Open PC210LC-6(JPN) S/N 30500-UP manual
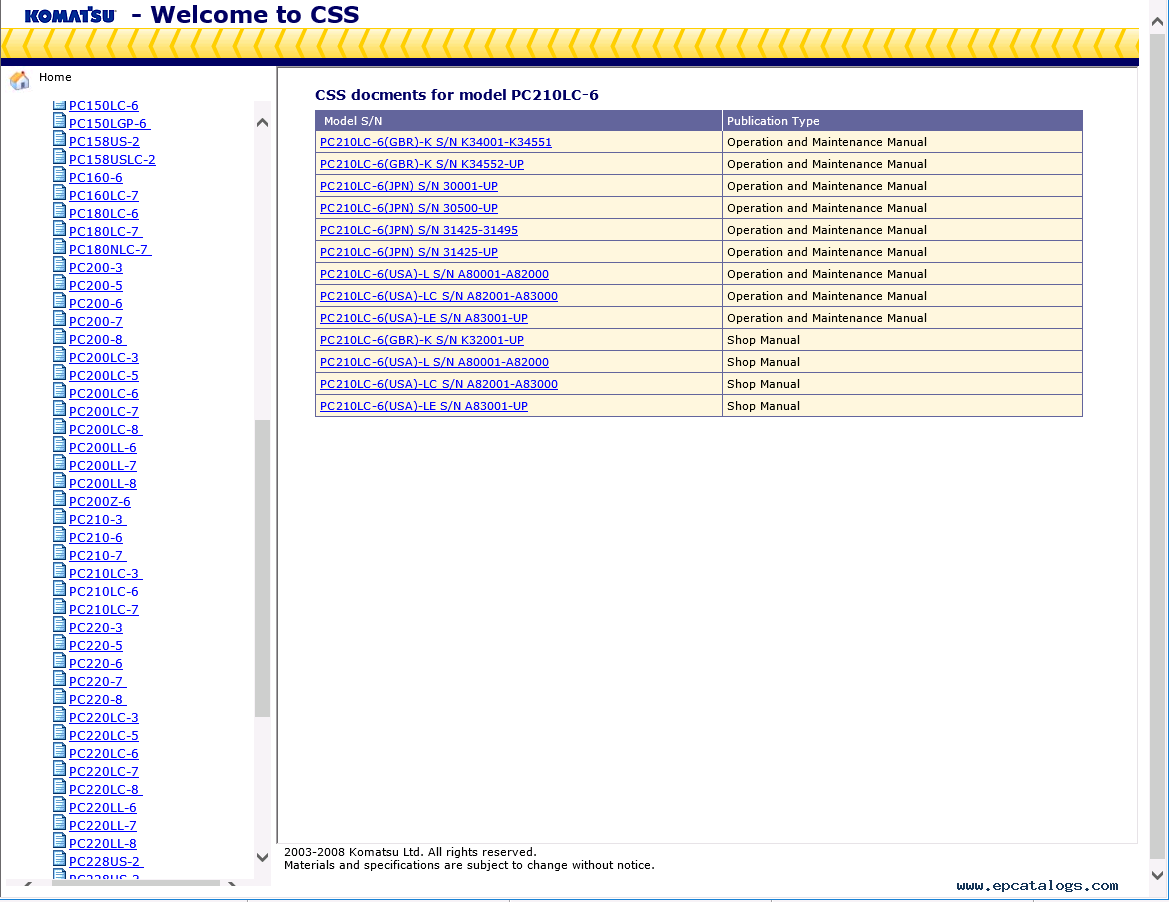The height and width of the screenshot is (902, 1169). 409,208
